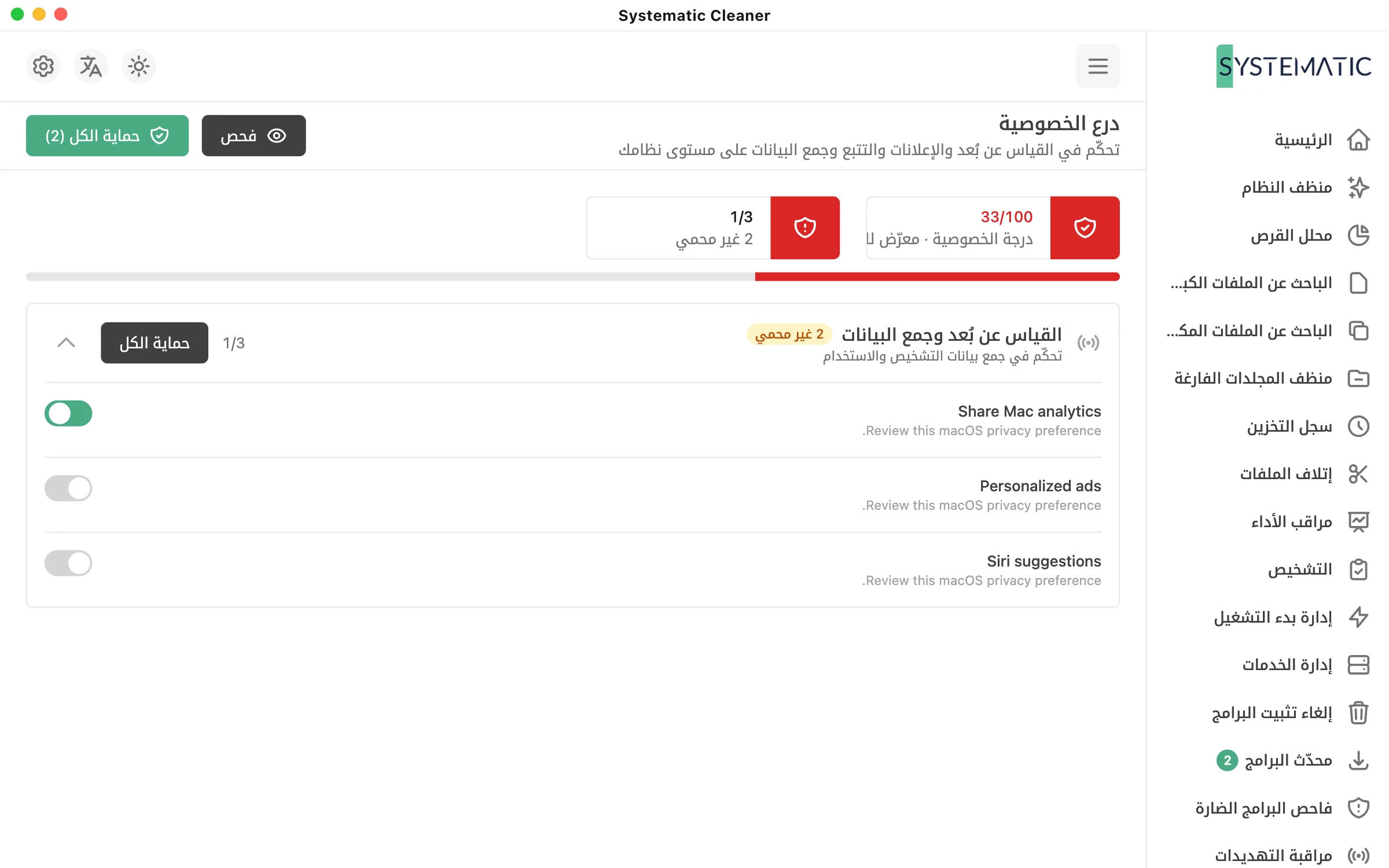
Task: Click the Siri suggestions label
Action: tap(1043, 561)
